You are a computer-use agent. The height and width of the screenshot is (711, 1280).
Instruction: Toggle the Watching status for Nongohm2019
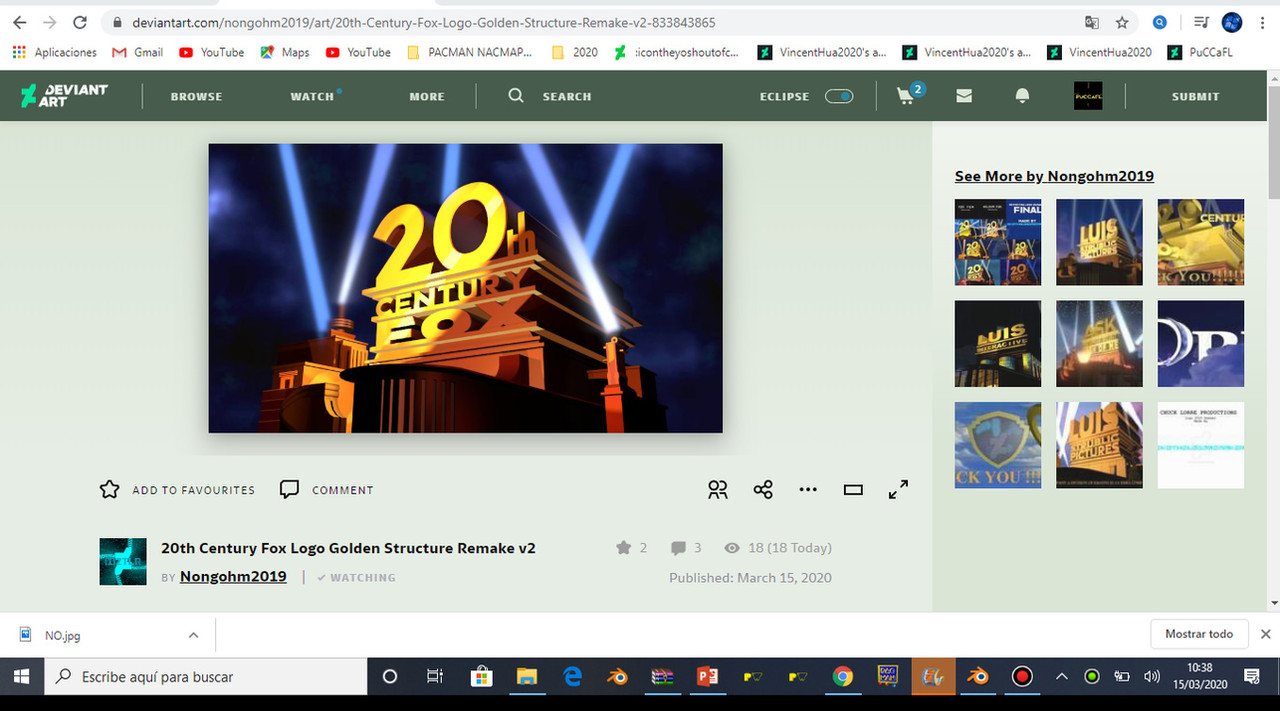(x=356, y=577)
